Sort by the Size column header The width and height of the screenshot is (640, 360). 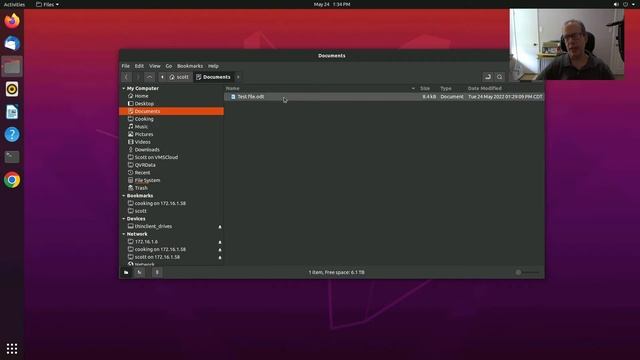(x=425, y=88)
